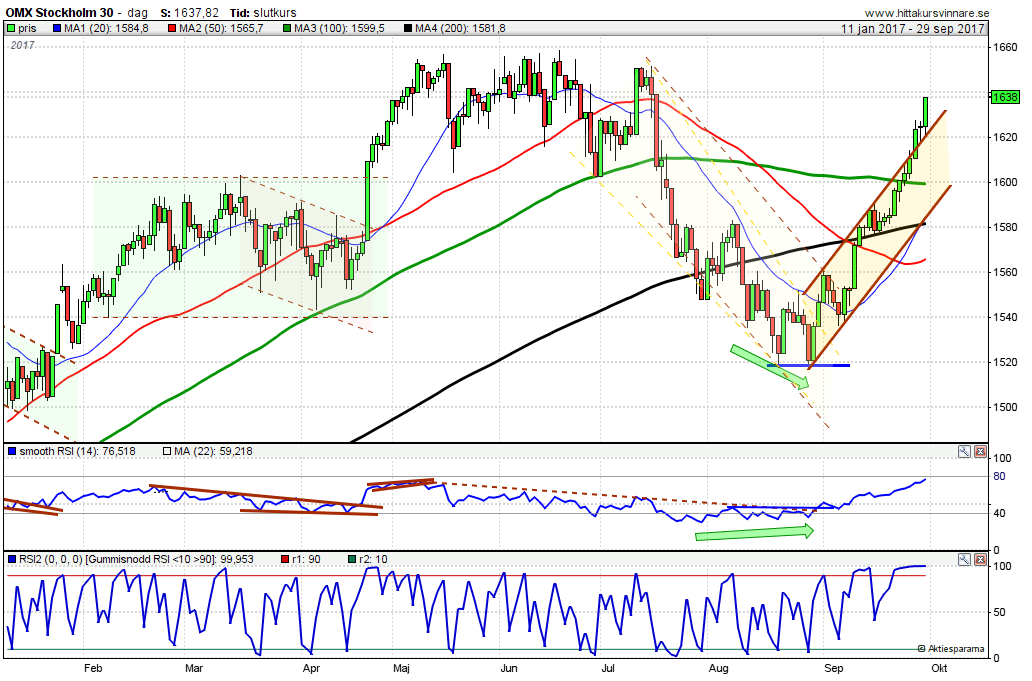The height and width of the screenshot is (681, 1032).
Task: Click the r2: 10 label
Action: [373, 559]
